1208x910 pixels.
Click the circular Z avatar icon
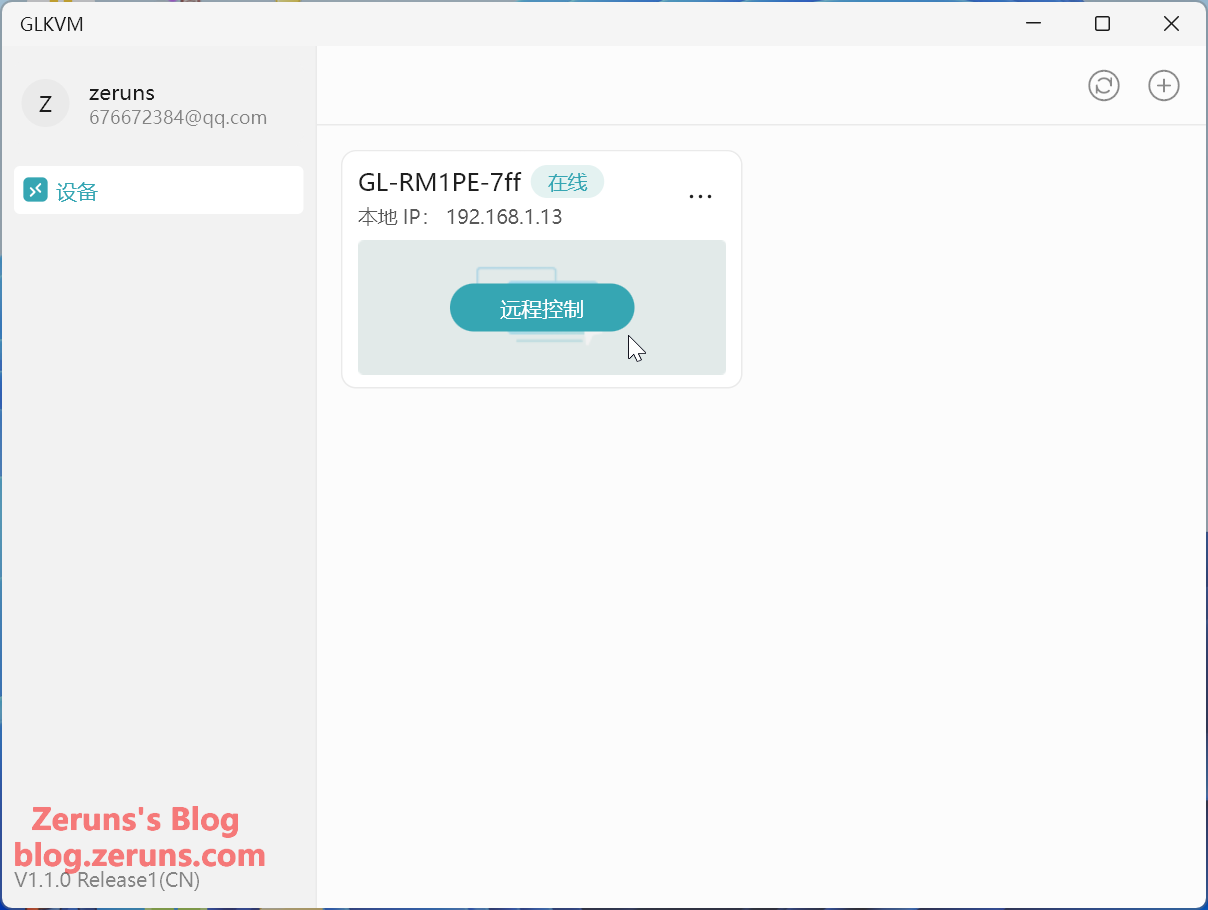click(x=45, y=104)
